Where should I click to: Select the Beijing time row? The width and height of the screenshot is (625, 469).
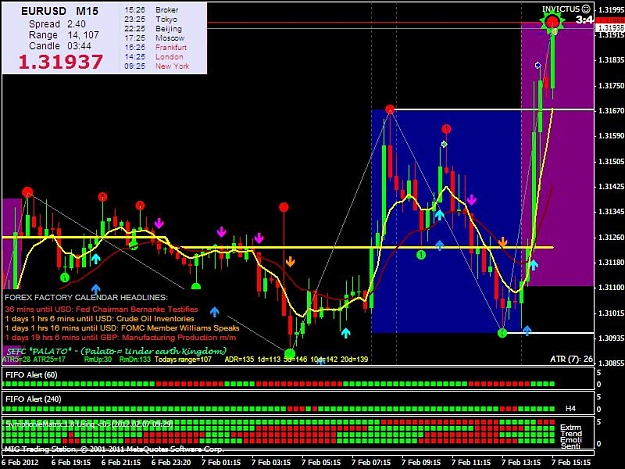153,29
